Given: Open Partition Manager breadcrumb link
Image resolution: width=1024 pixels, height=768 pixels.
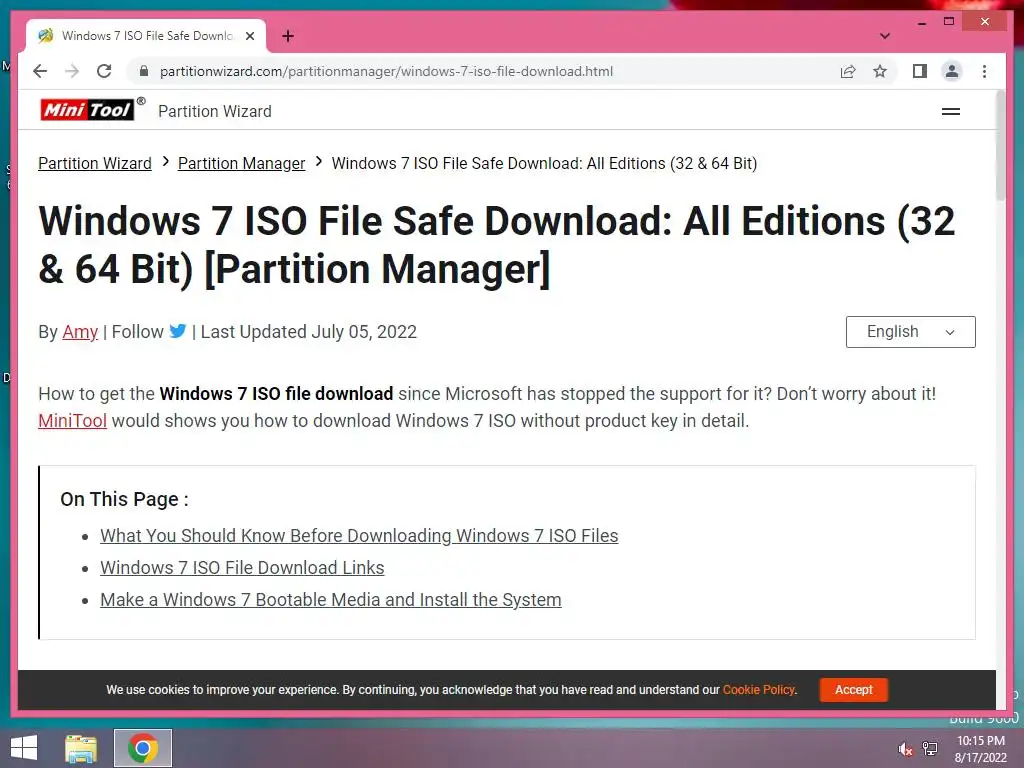Looking at the screenshot, I should pos(242,163).
